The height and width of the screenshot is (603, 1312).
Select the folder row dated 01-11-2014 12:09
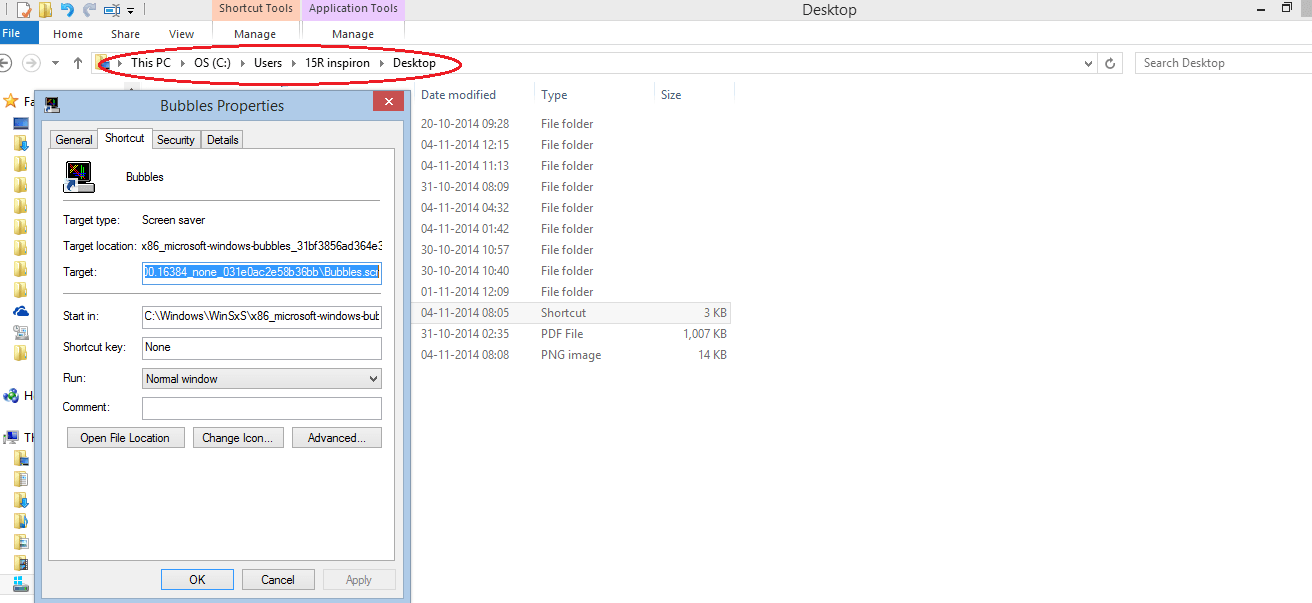(x=573, y=292)
